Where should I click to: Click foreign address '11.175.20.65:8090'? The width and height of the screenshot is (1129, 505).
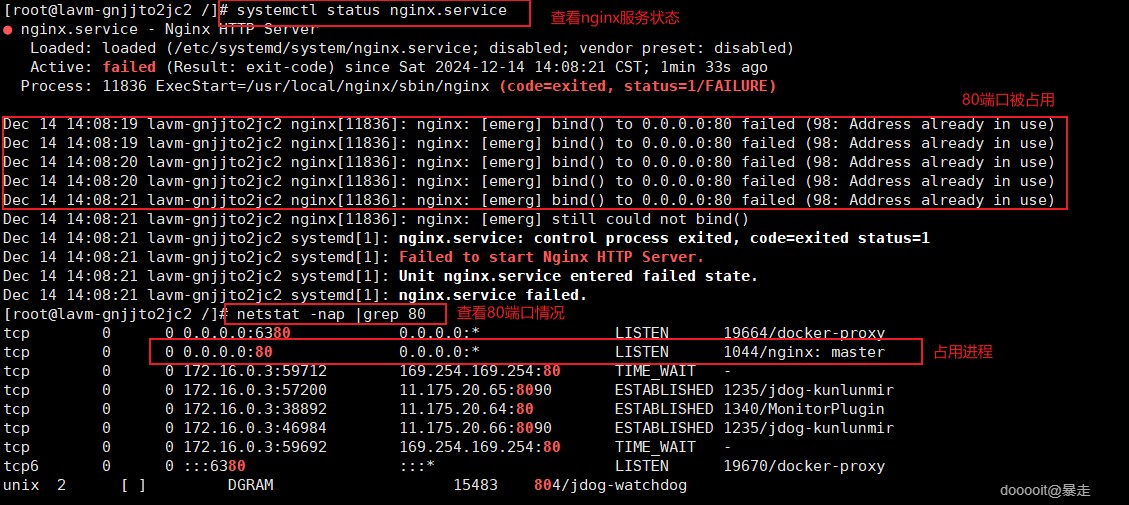475,390
